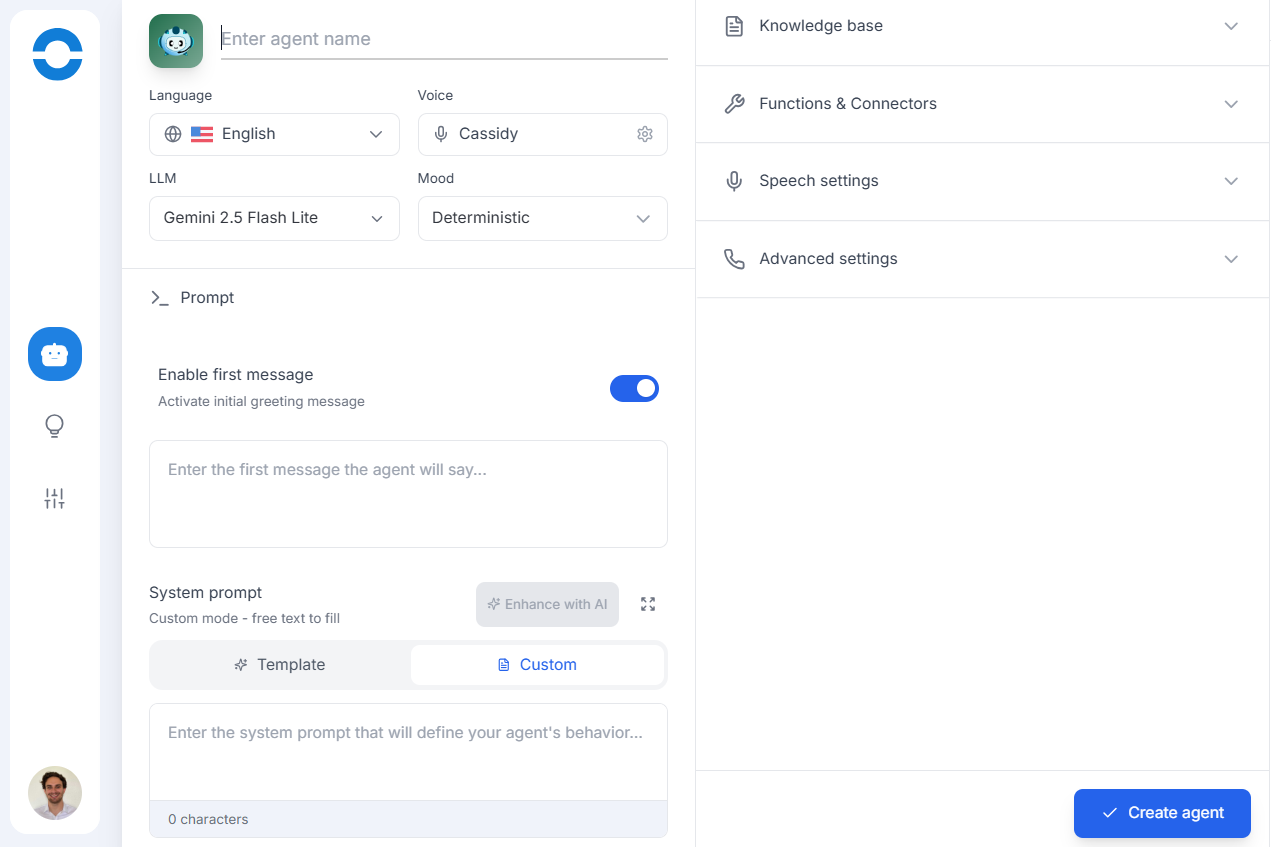1271x847 pixels.
Task: Click the user profile photo
Action: click(x=55, y=793)
